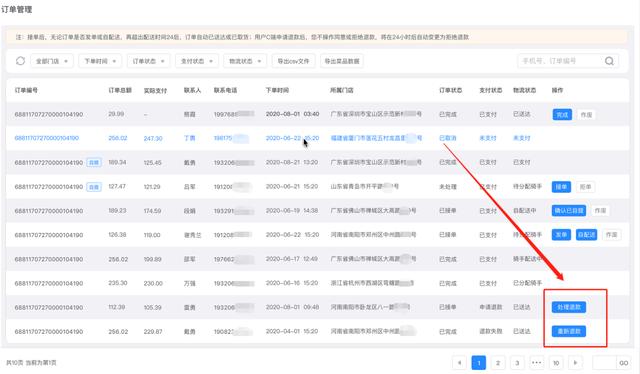Click the 处理退款 refund button
Screen dimensions: 640x374
point(569,307)
